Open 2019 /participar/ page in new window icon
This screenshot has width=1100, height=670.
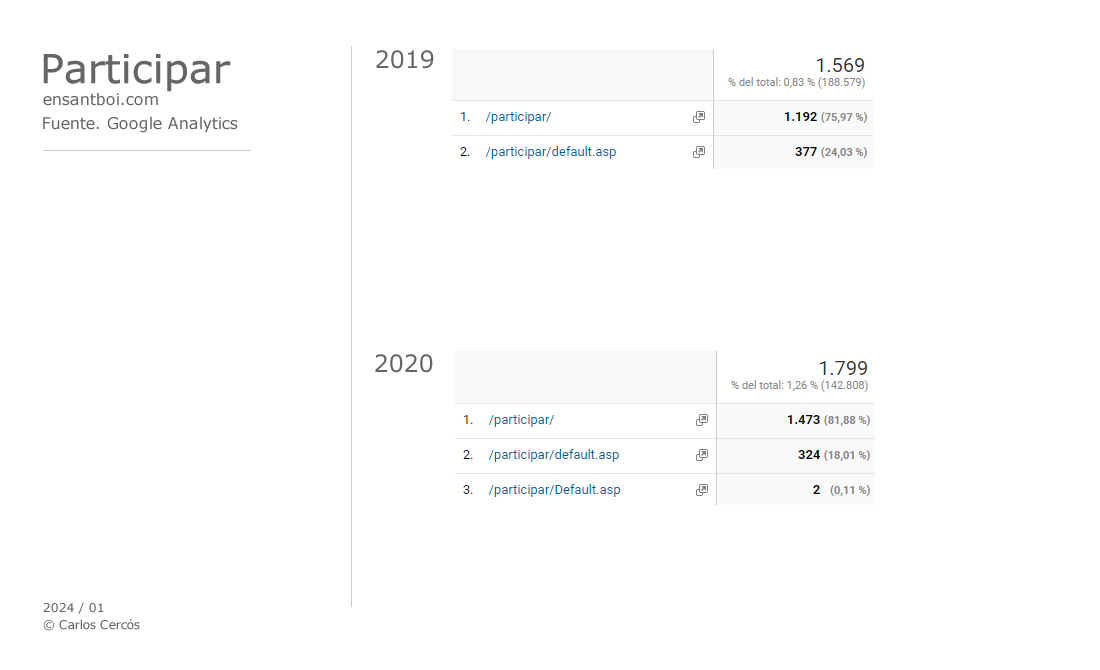pos(699,117)
